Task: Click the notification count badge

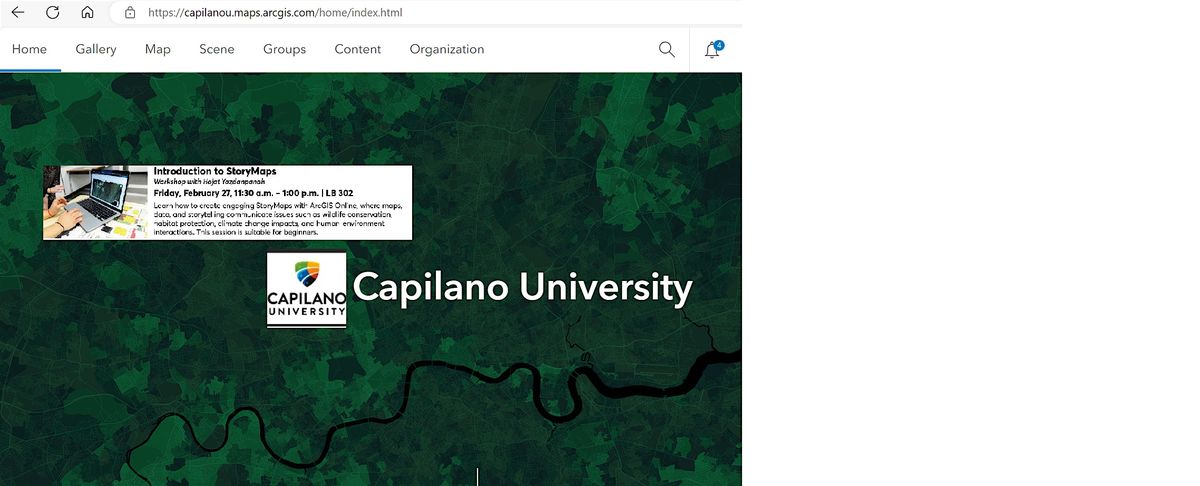Action: click(719, 45)
